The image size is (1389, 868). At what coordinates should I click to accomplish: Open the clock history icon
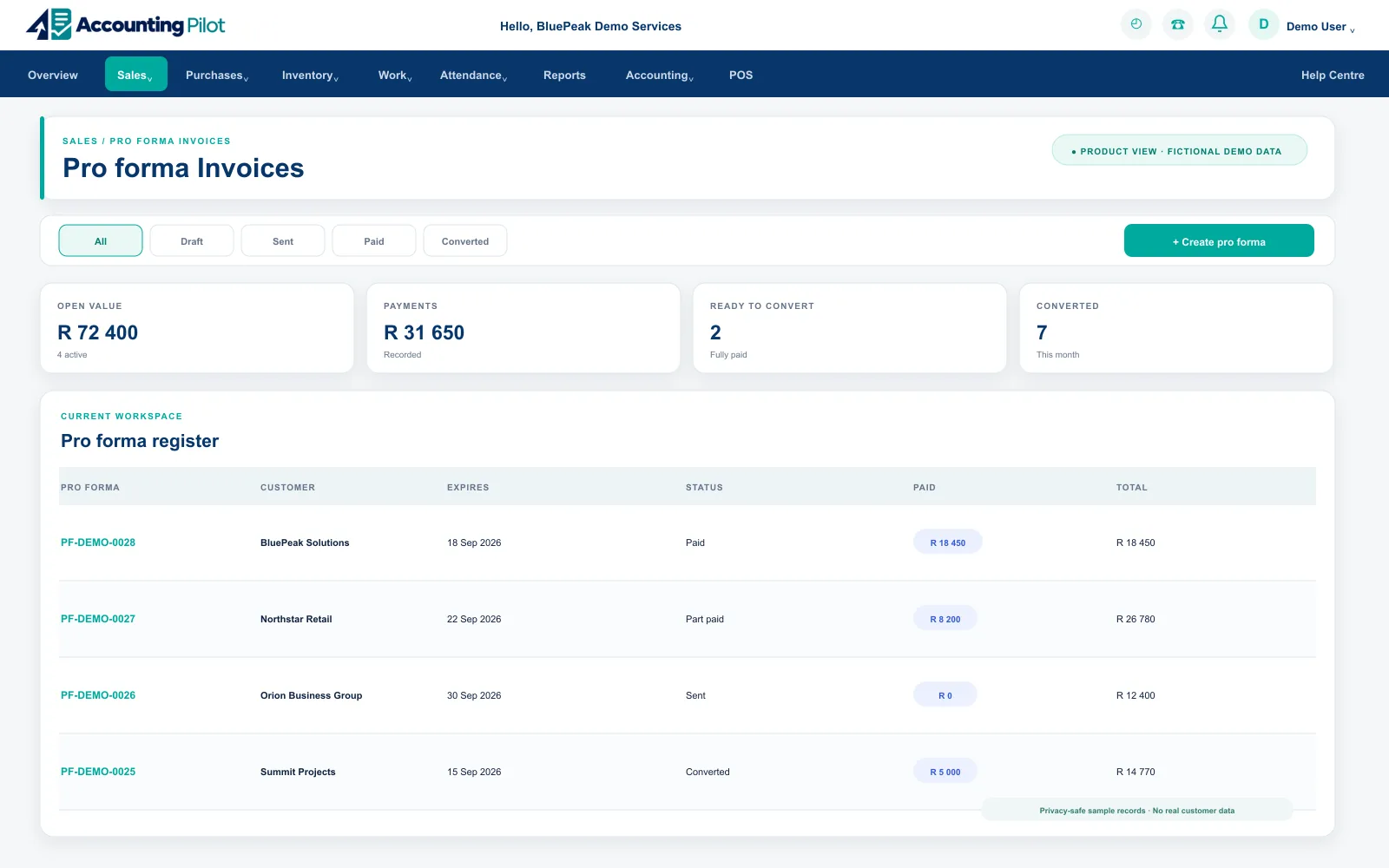click(1136, 24)
